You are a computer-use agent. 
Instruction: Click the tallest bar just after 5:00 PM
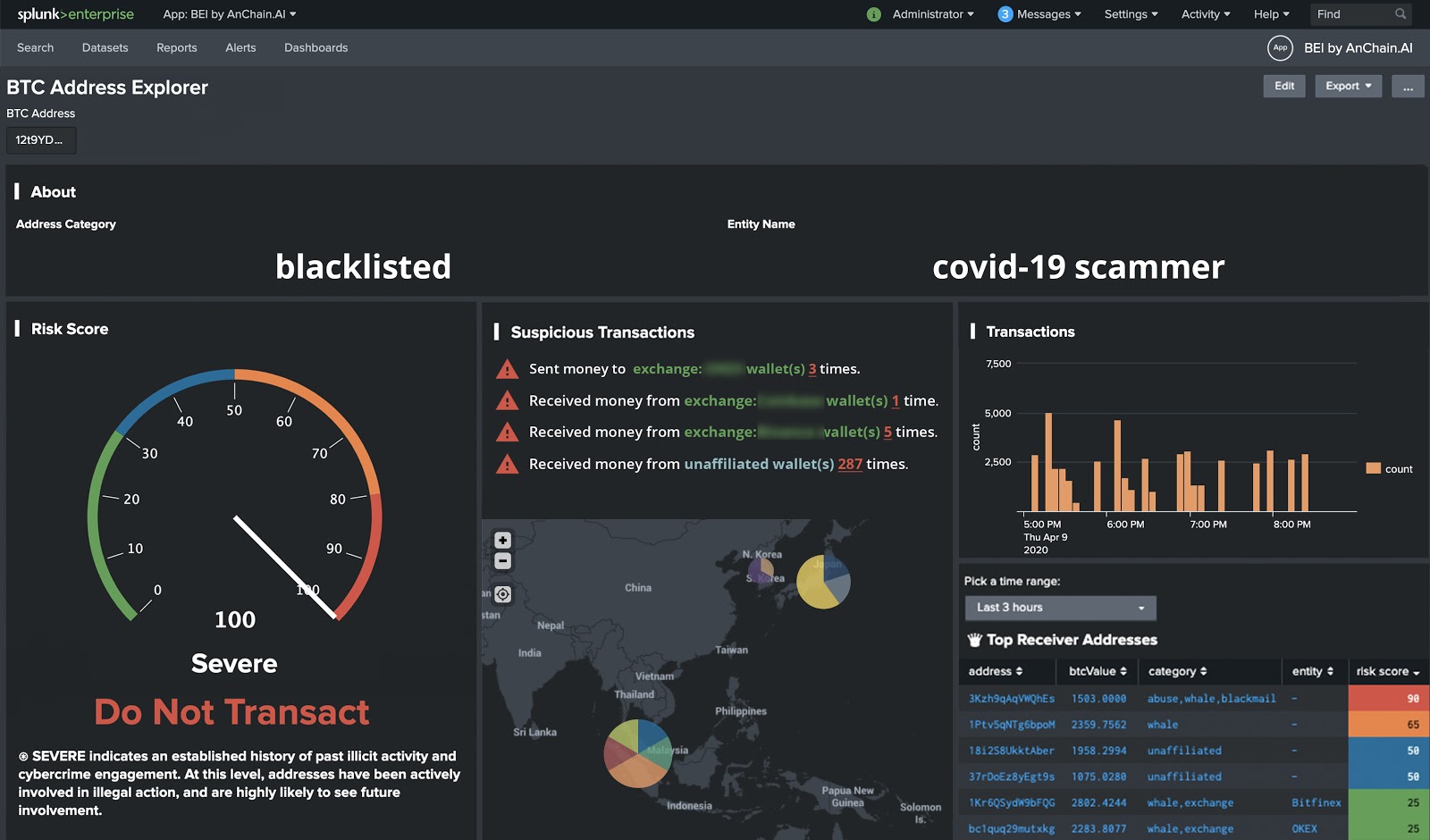tap(1048, 462)
